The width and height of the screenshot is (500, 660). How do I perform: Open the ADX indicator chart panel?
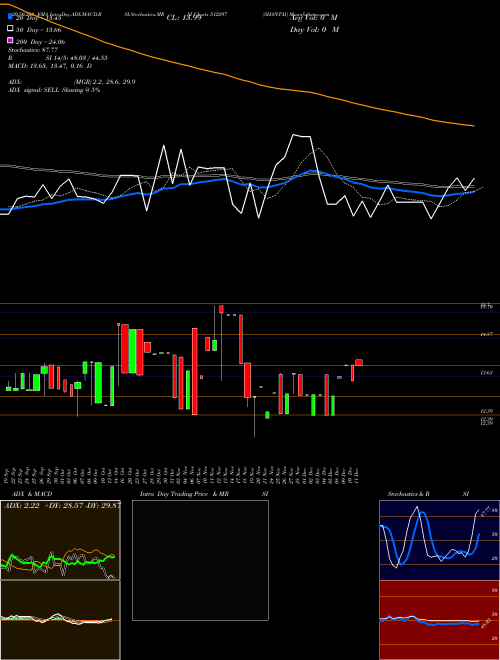(60, 540)
